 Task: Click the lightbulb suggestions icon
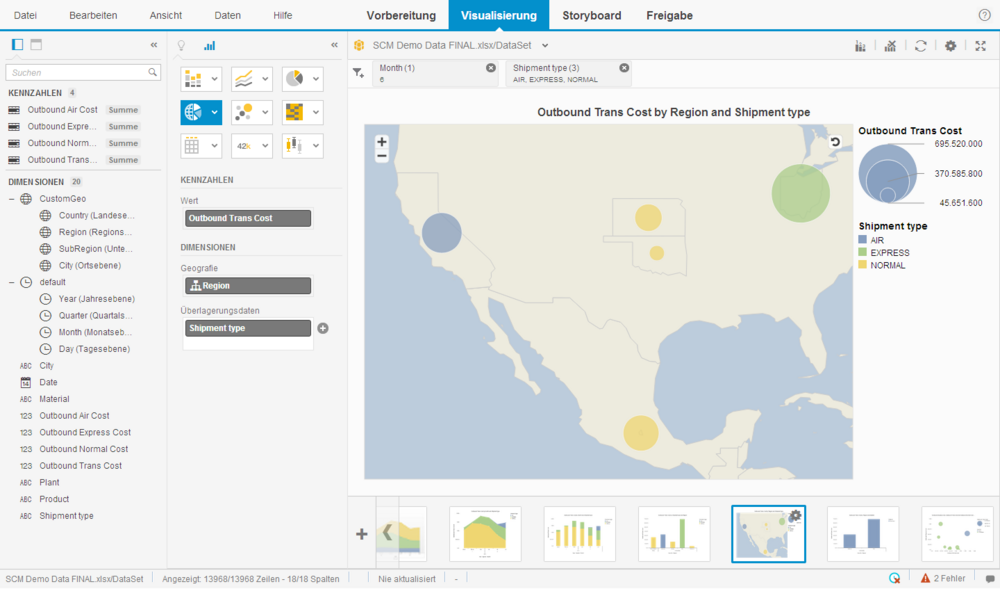coord(181,45)
